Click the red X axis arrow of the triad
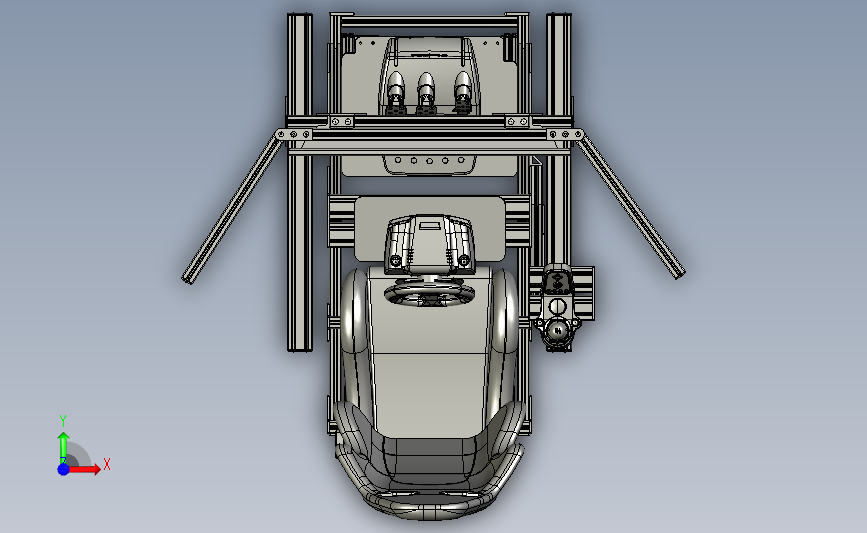Viewport: 867px width, 533px height. [x=84, y=469]
